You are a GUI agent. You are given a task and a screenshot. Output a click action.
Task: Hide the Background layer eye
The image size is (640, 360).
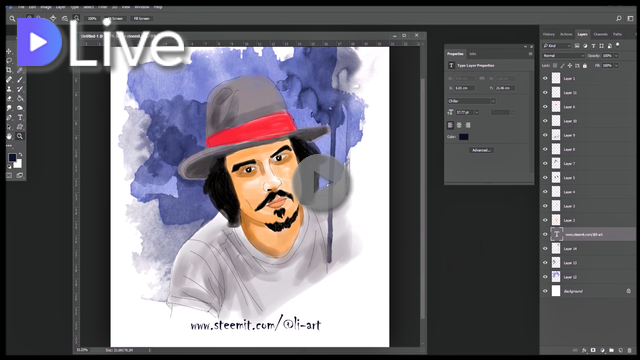545,291
